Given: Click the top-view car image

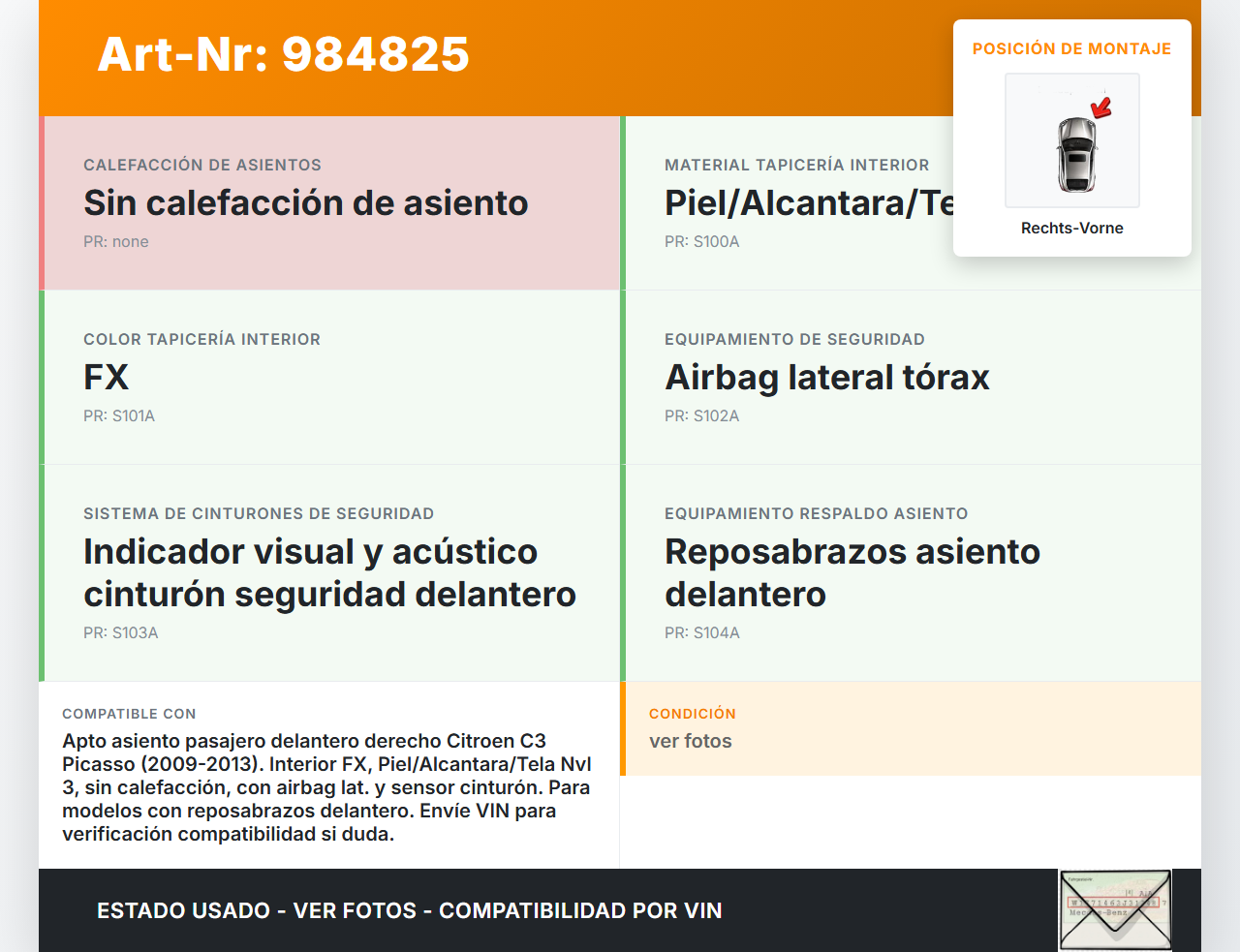Looking at the screenshot, I should pos(1074,153).
